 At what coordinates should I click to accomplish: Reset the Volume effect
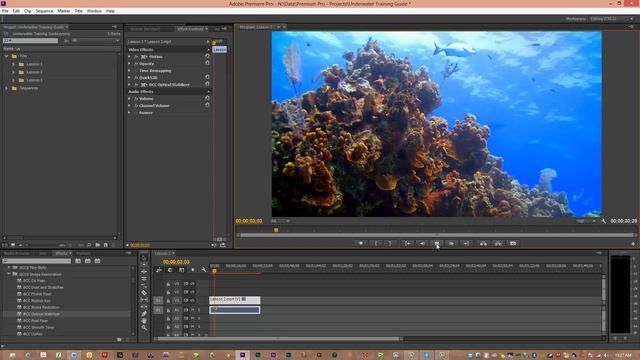click(x=207, y=98)
